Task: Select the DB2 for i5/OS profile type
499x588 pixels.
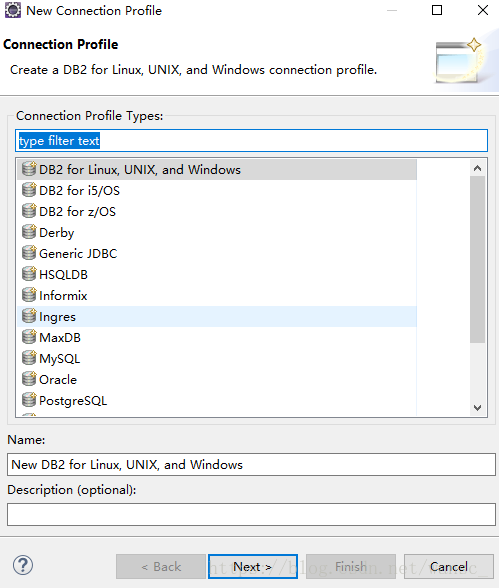Action: coord(217,190)
